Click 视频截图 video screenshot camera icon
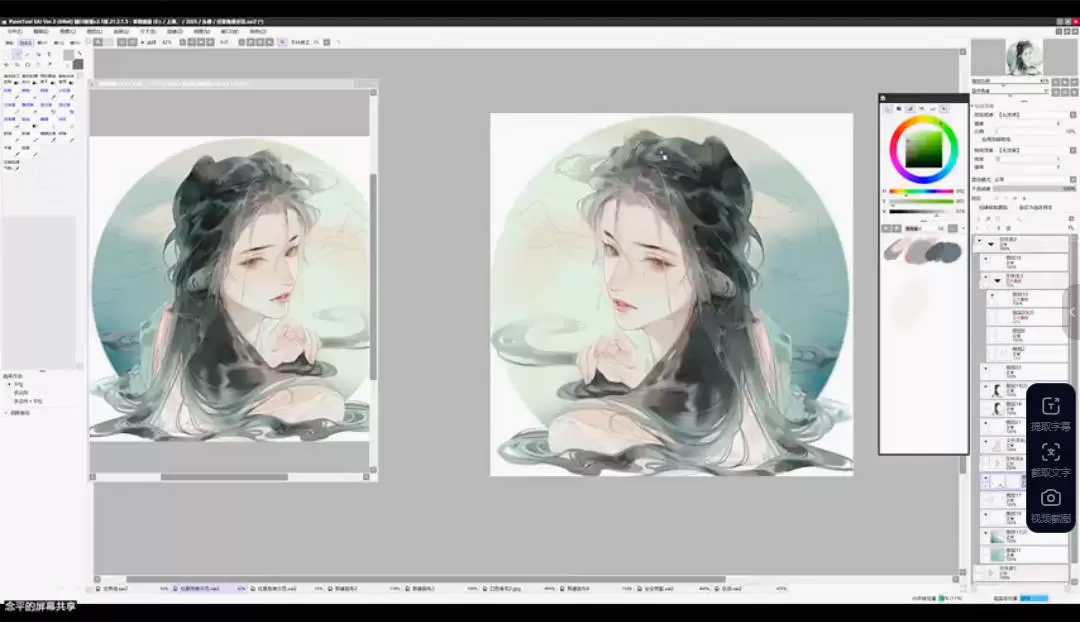The height and width of the screenshot is (622, 1080). [x=1050, y=504]
